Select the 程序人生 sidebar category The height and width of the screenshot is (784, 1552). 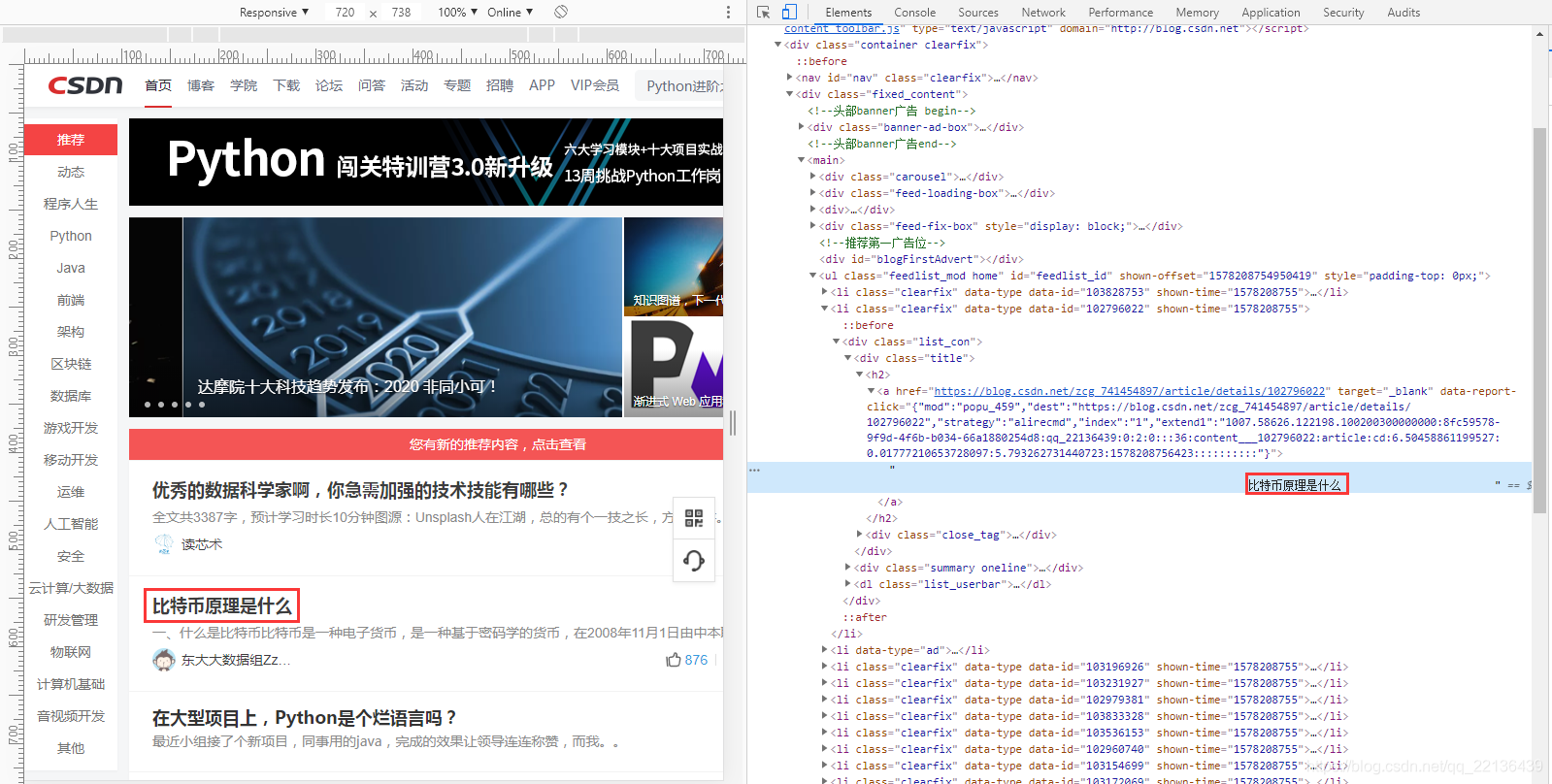point(71,204)
